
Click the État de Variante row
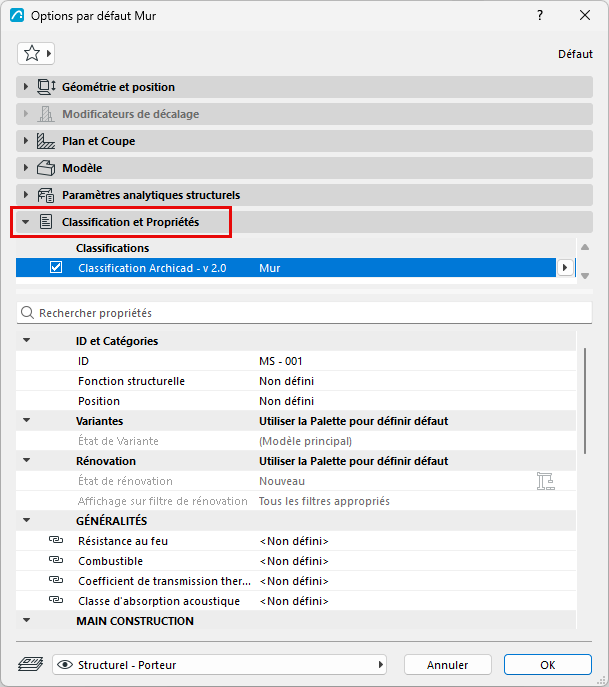296,441
